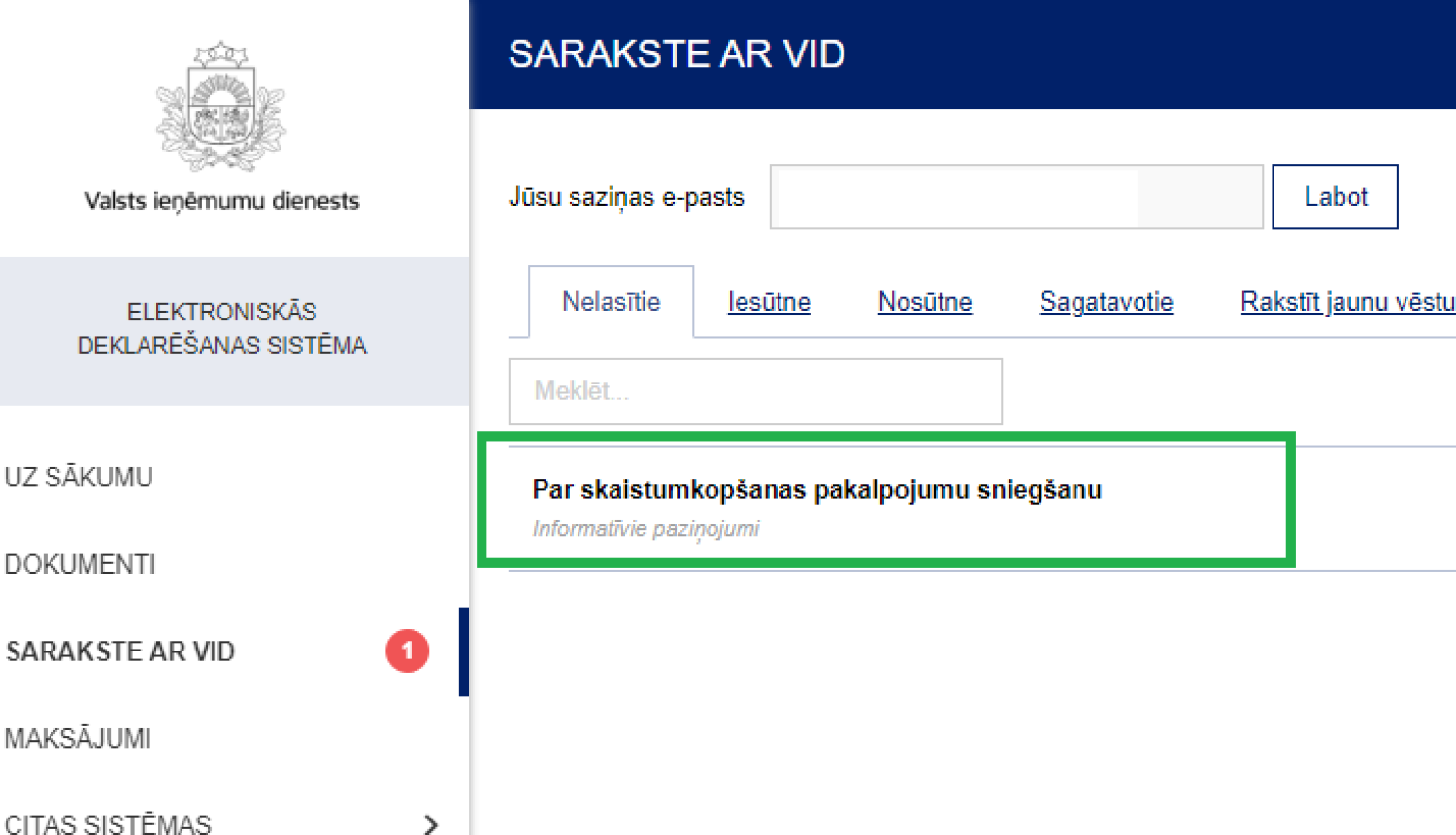Click the Informatīvie paziņojumi label
This screenshot has height=835, width=1456.
point(647,528)
